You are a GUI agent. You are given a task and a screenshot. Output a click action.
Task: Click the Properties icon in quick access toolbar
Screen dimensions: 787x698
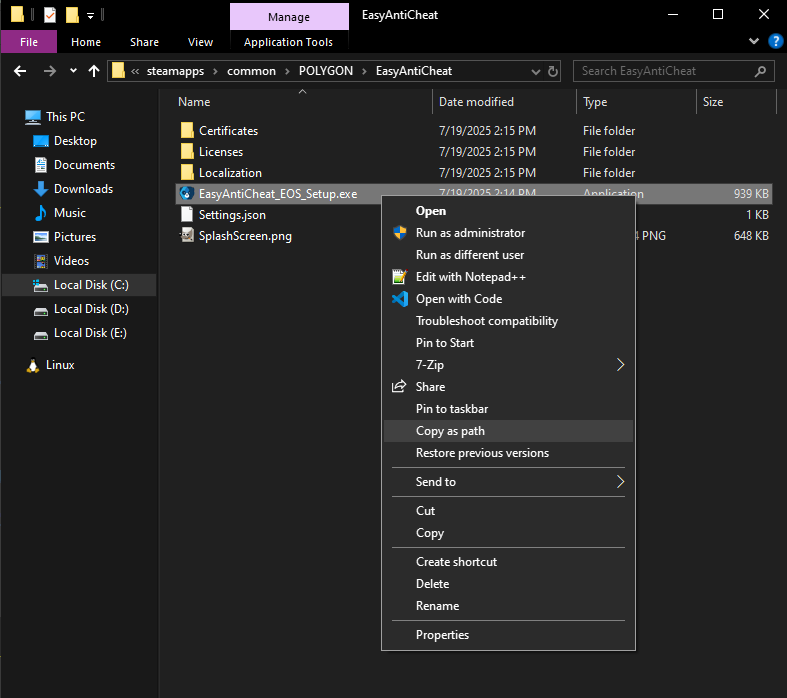point(49,15)
